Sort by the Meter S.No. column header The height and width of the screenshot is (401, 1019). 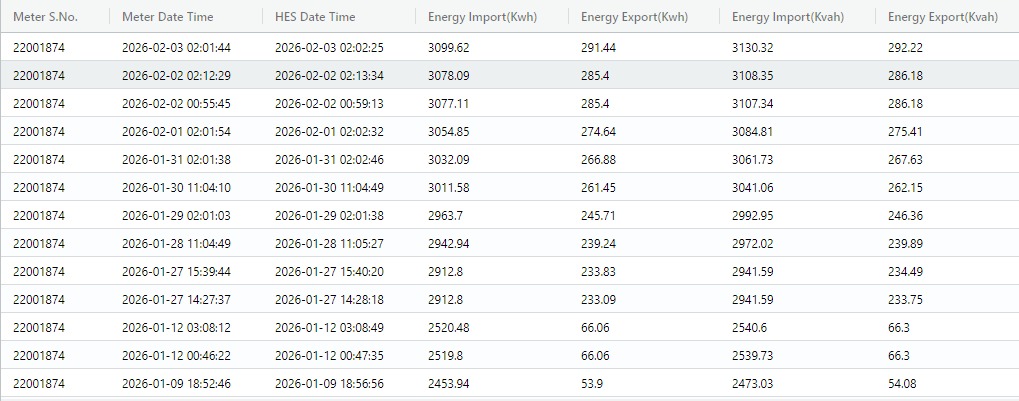click(x=45, y=17)
